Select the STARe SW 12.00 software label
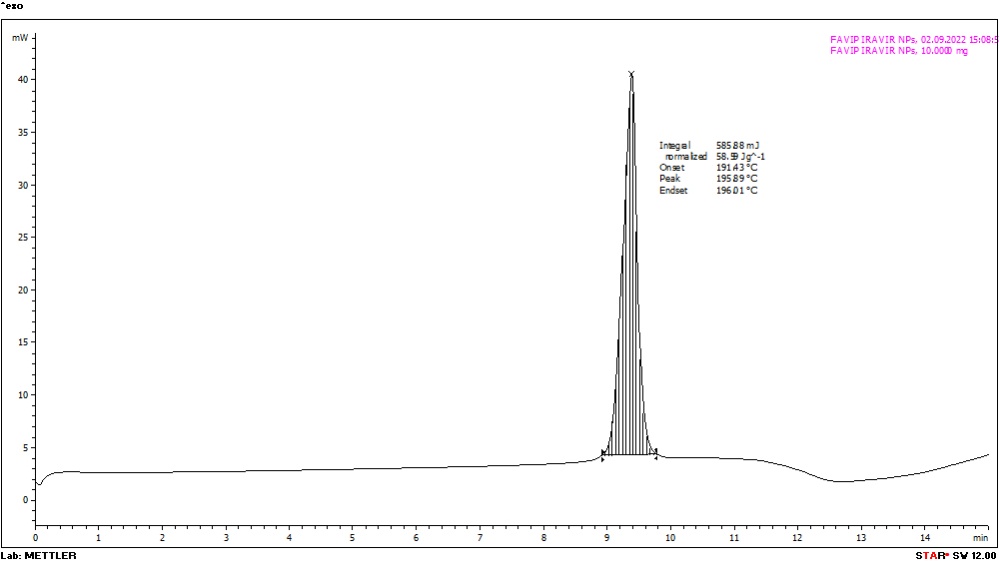This screenshot has height=567, width=999. (x=955, y=556)
